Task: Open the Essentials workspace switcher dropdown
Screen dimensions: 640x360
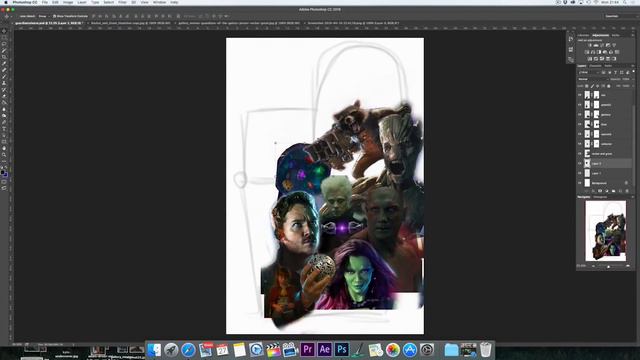Action: coord(620,16)
